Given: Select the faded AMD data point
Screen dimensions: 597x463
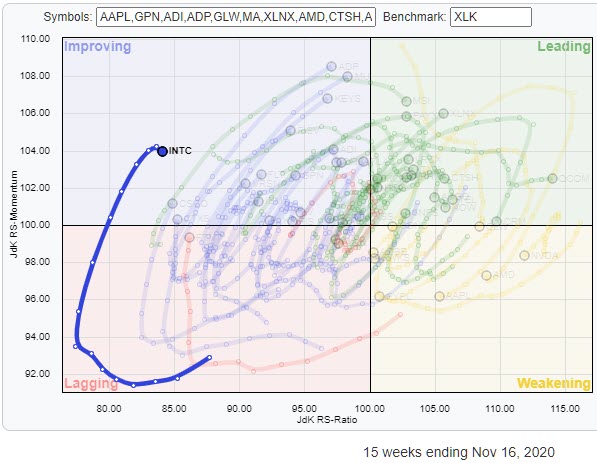Looking at the screenshot, I should click(x=487, y=275).
